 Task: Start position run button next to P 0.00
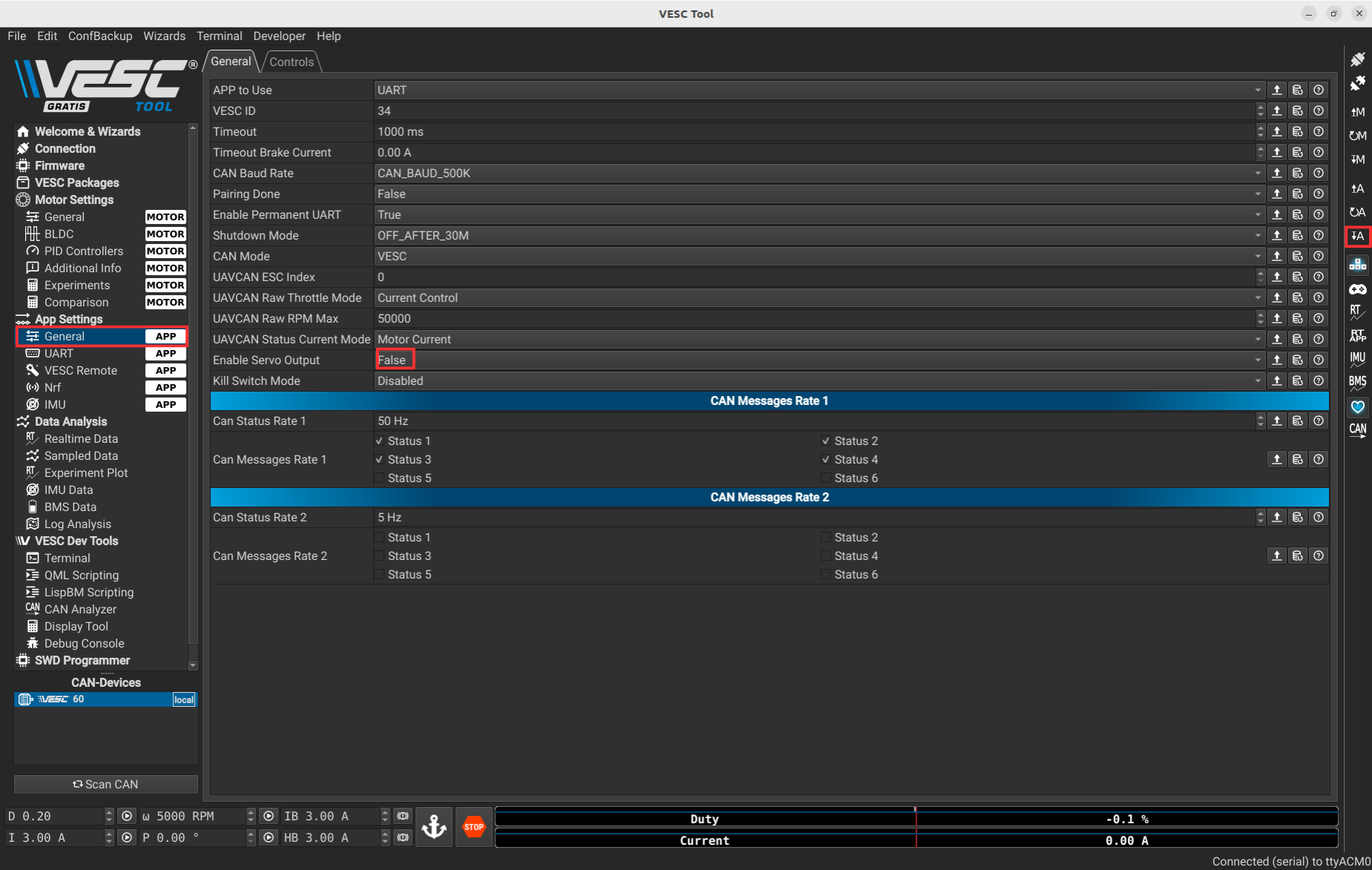[268, 837]
